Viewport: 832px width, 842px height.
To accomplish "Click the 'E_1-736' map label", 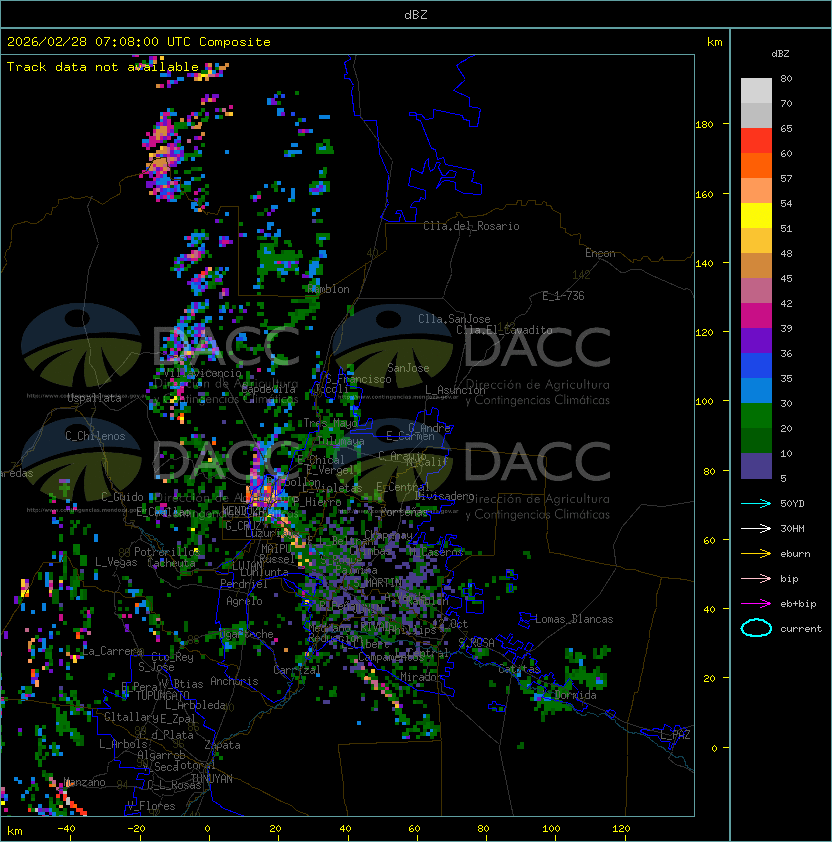I will point(563,296).
